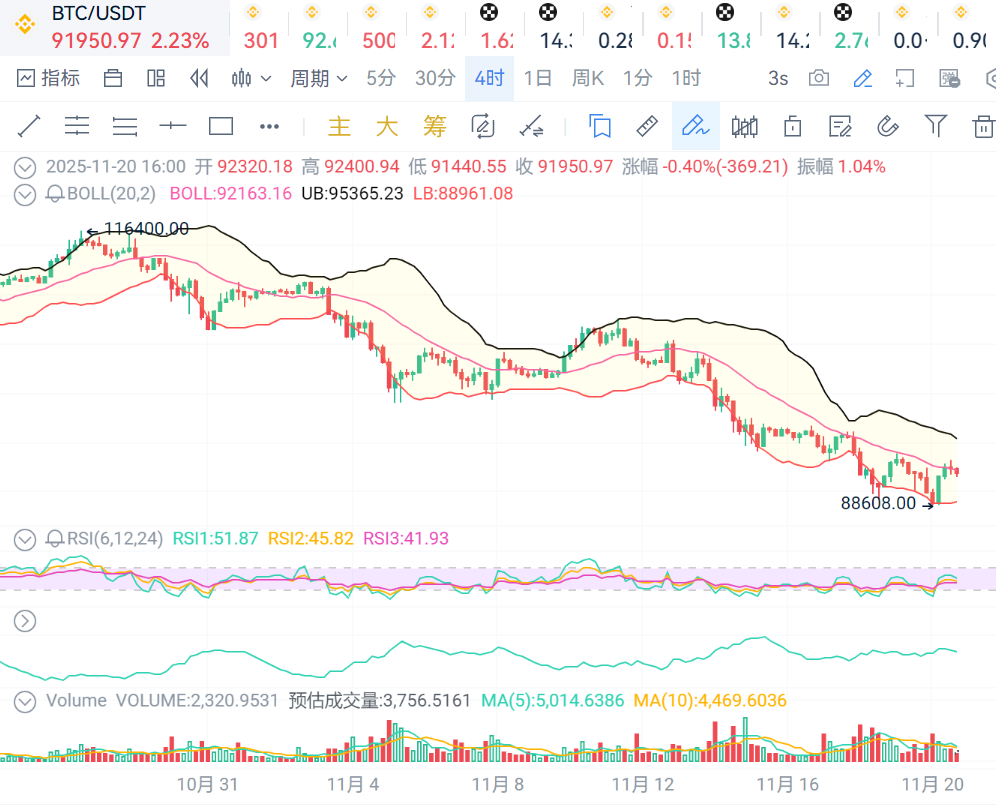Image resolution: width=996 pixels, height=805 pixels.
Task: Click the ruler measurement tool
Action: (647, 126)
